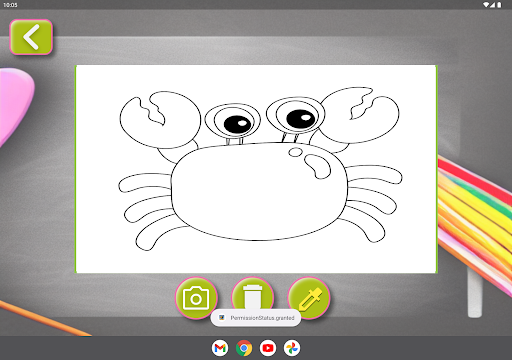512x360 pixels.
Task: Color the crab's top left leg
Action: (x=144, y=183)
